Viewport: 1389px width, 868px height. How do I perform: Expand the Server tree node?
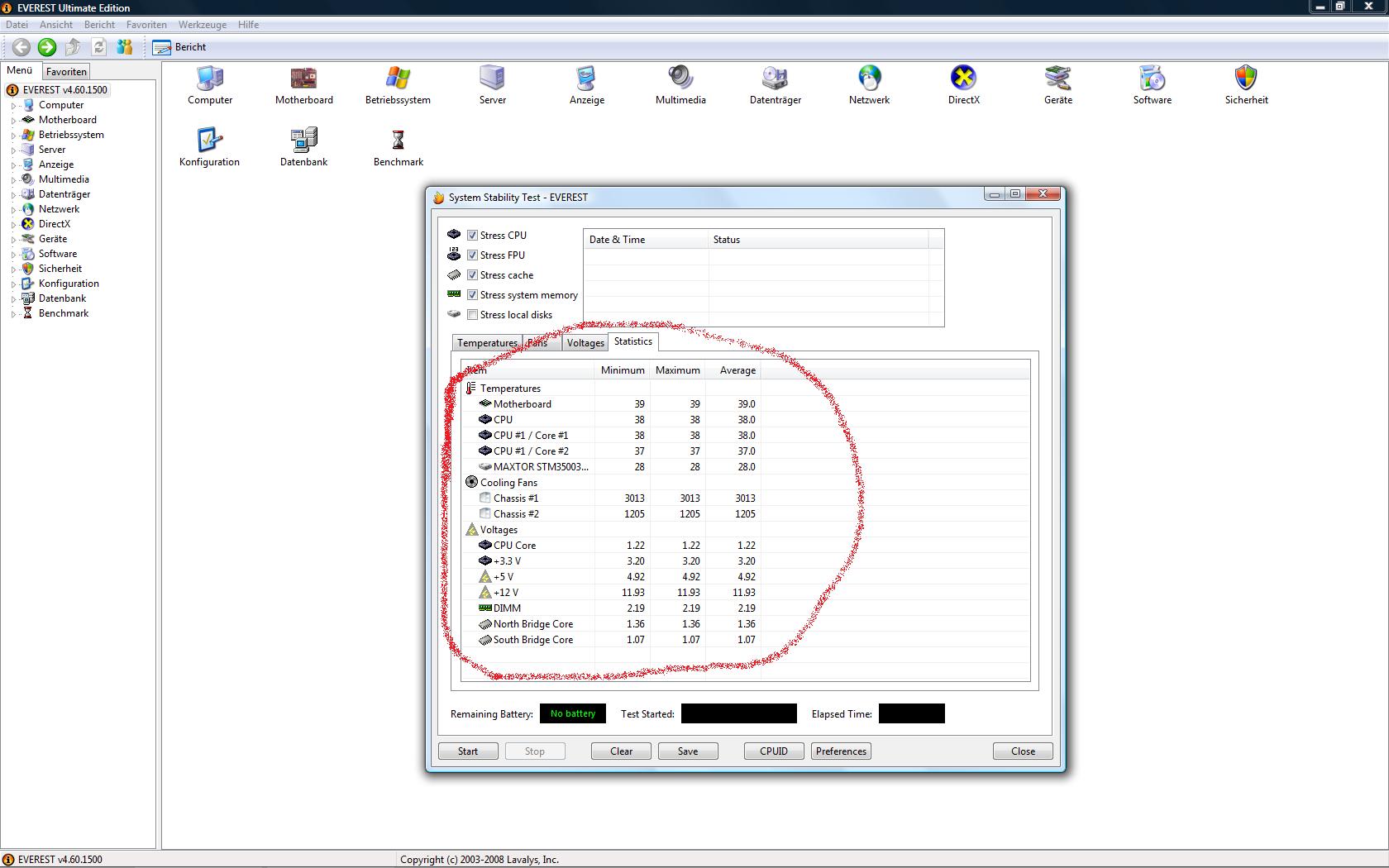(13, 150)
